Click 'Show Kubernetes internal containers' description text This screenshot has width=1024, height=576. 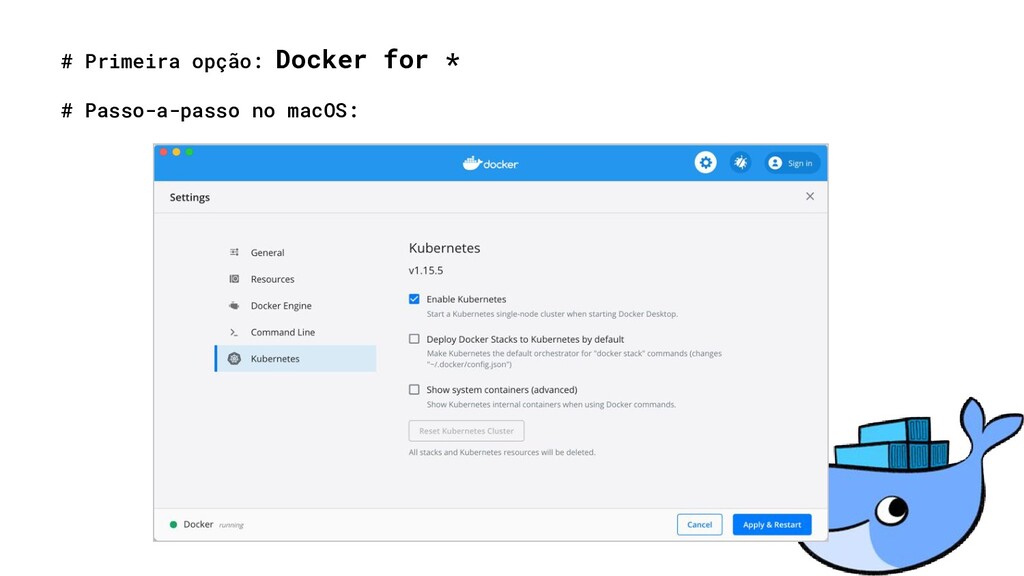[x=551, y=405]
